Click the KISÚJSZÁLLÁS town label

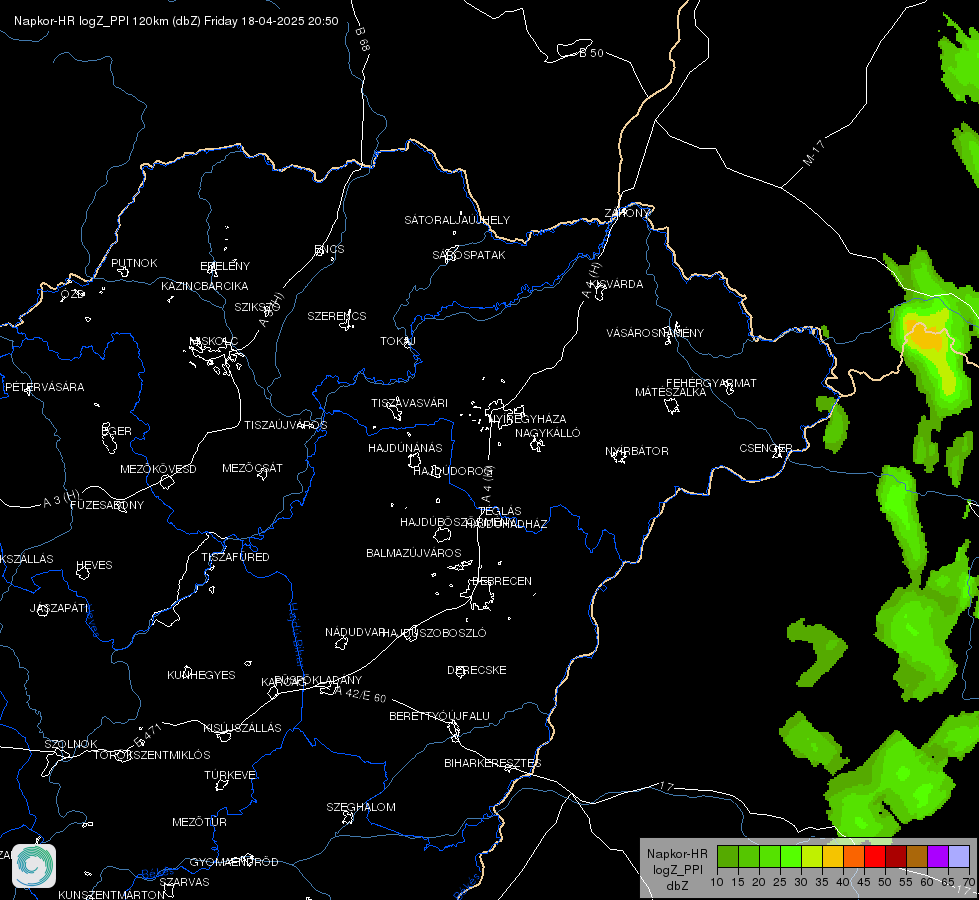click(242, 728)
